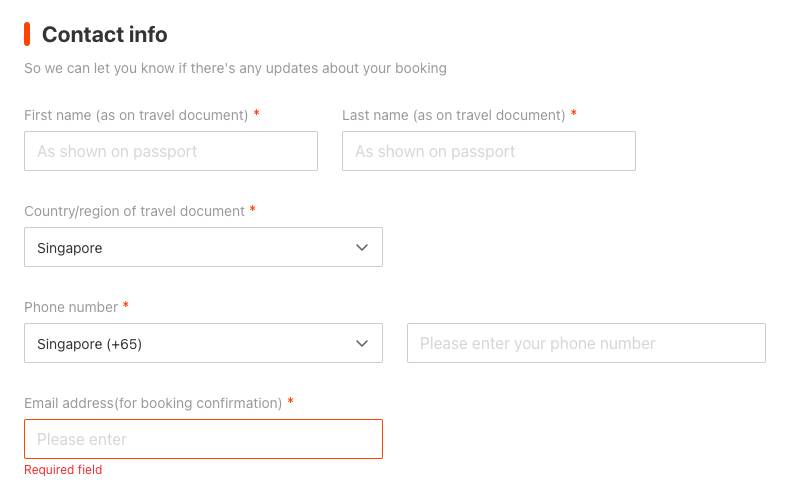
Task: Click the red "Required field" error message
Action: pyautogui.click(x=63, y=470)
